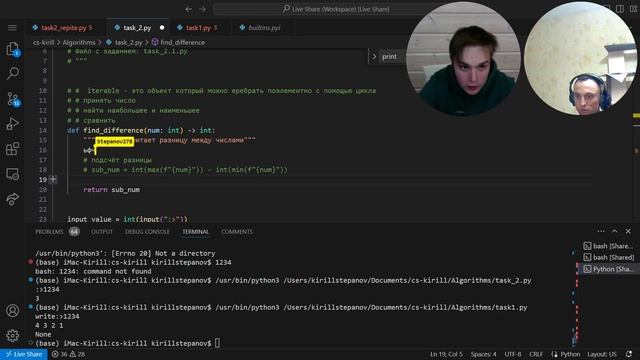Click the def find_difference line
Viewport: 640px width, 360px height.
click(x=141, y=131)
